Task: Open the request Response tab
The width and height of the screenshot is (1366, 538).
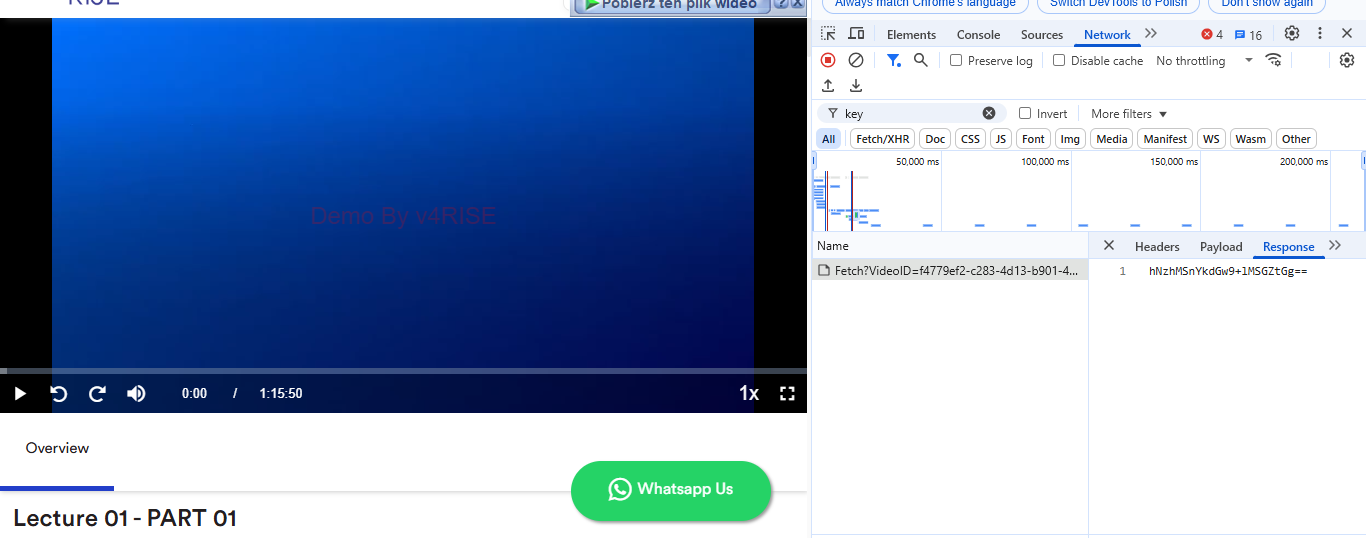Action: point(1288,247)
